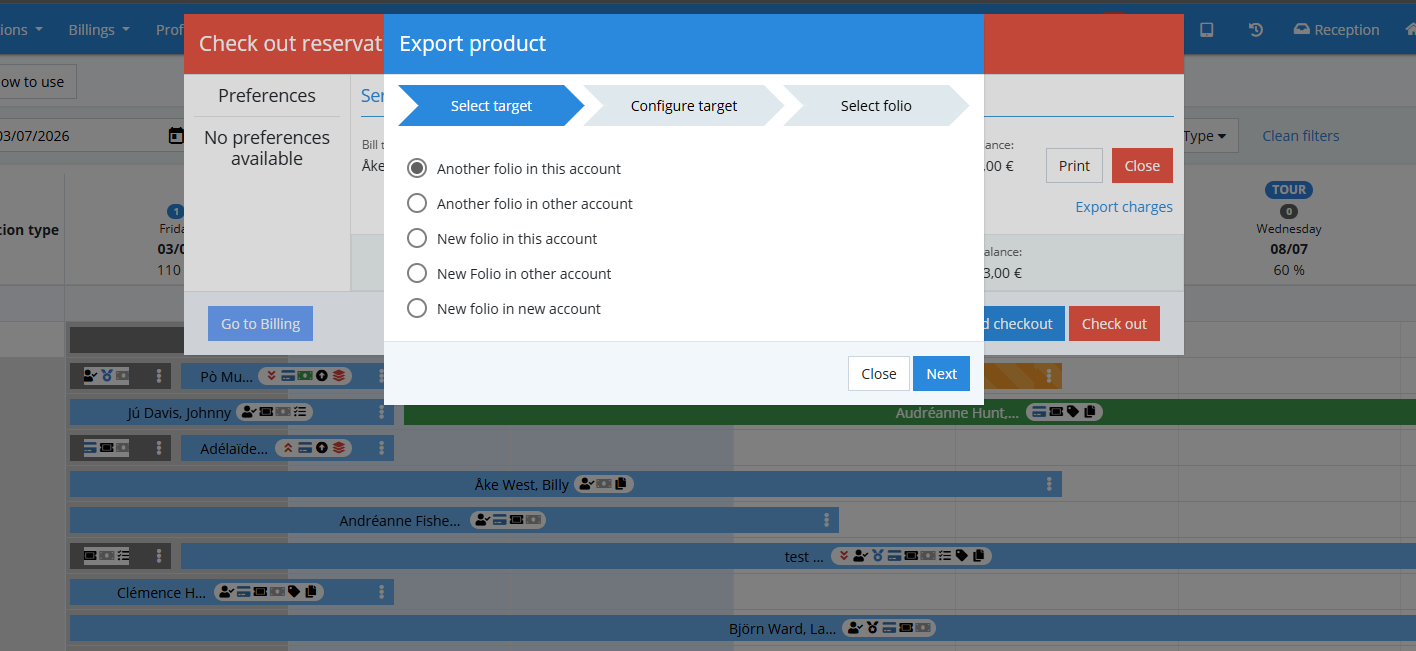Click Next in Export product dialog
Image resolution: width=1416 pixels, height=651 pixels.
pos(941,373)
